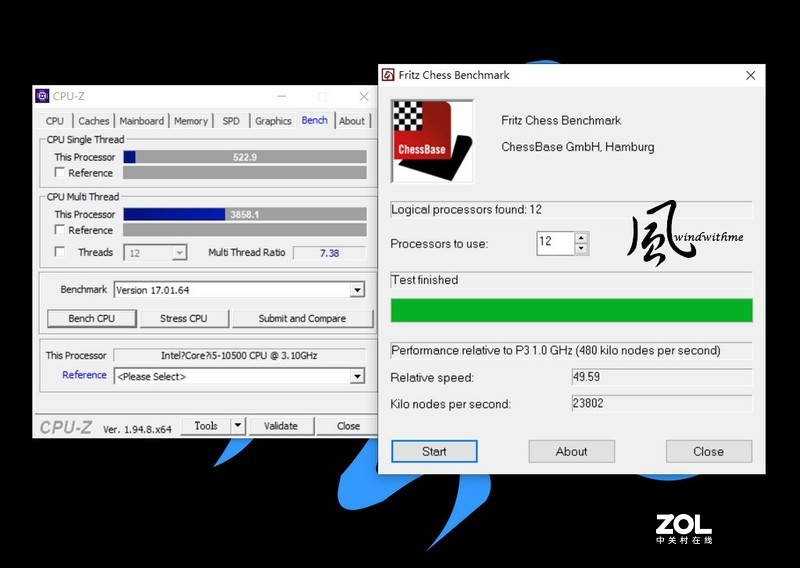Select the Bench tab
Screen dimensions: 800x568
[x=314, y=120]
